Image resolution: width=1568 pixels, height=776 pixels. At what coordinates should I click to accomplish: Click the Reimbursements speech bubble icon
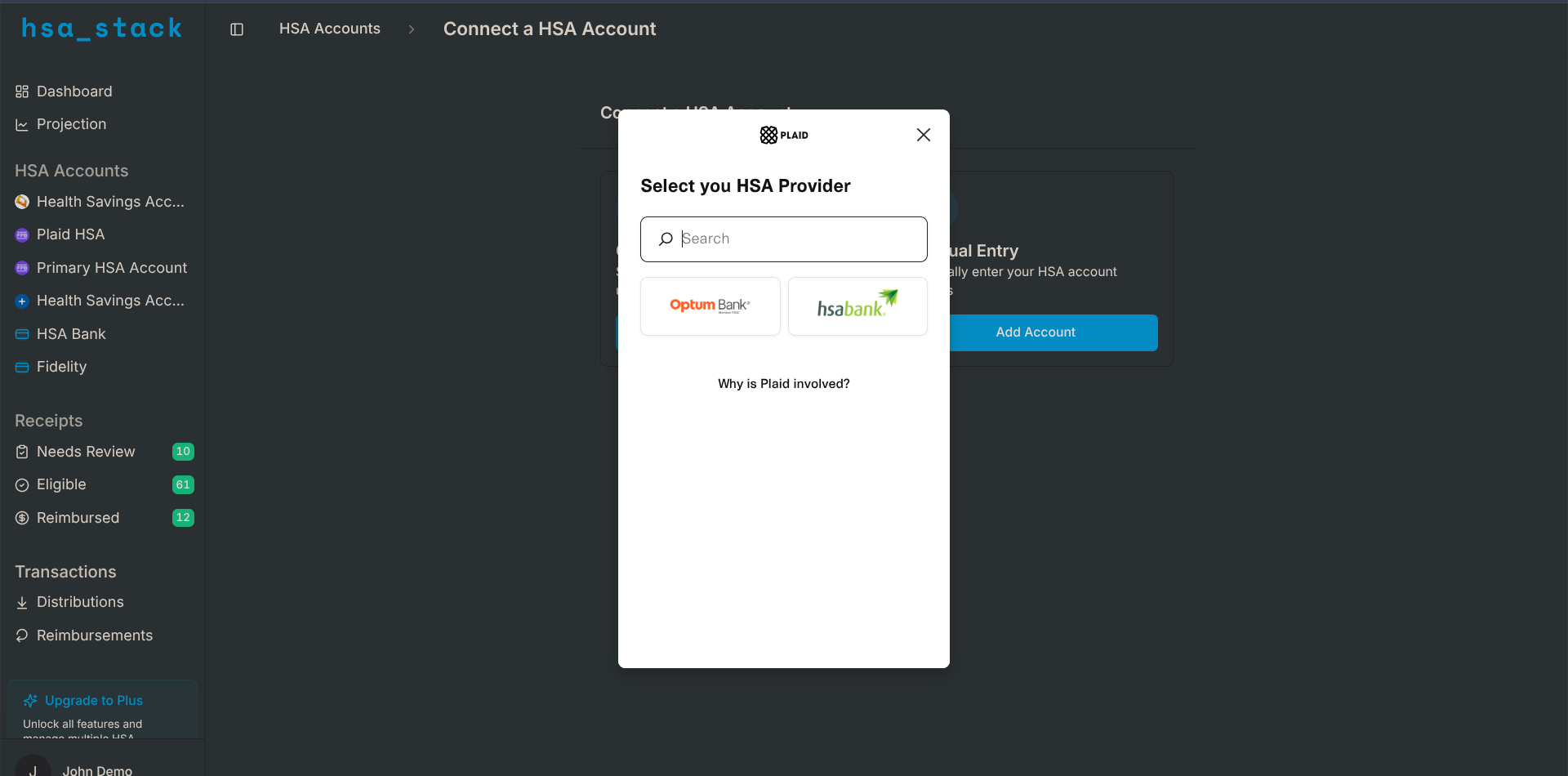tap(22, 636)
